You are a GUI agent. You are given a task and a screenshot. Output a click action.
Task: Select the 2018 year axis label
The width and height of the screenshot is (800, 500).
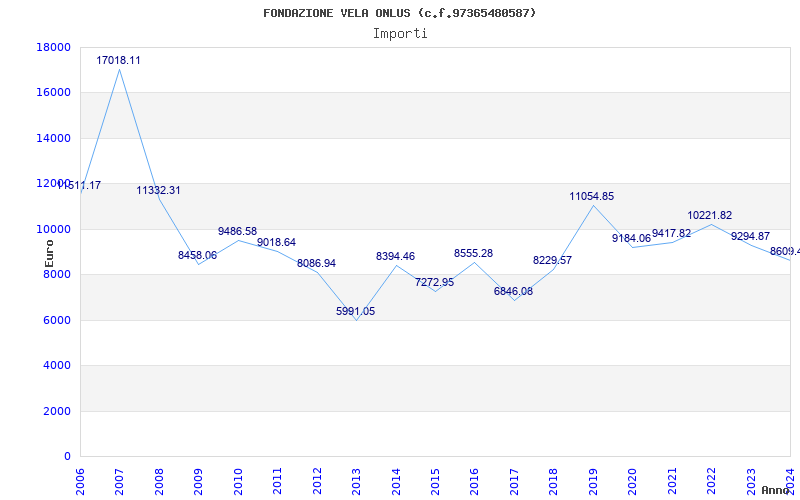[553, 481]
